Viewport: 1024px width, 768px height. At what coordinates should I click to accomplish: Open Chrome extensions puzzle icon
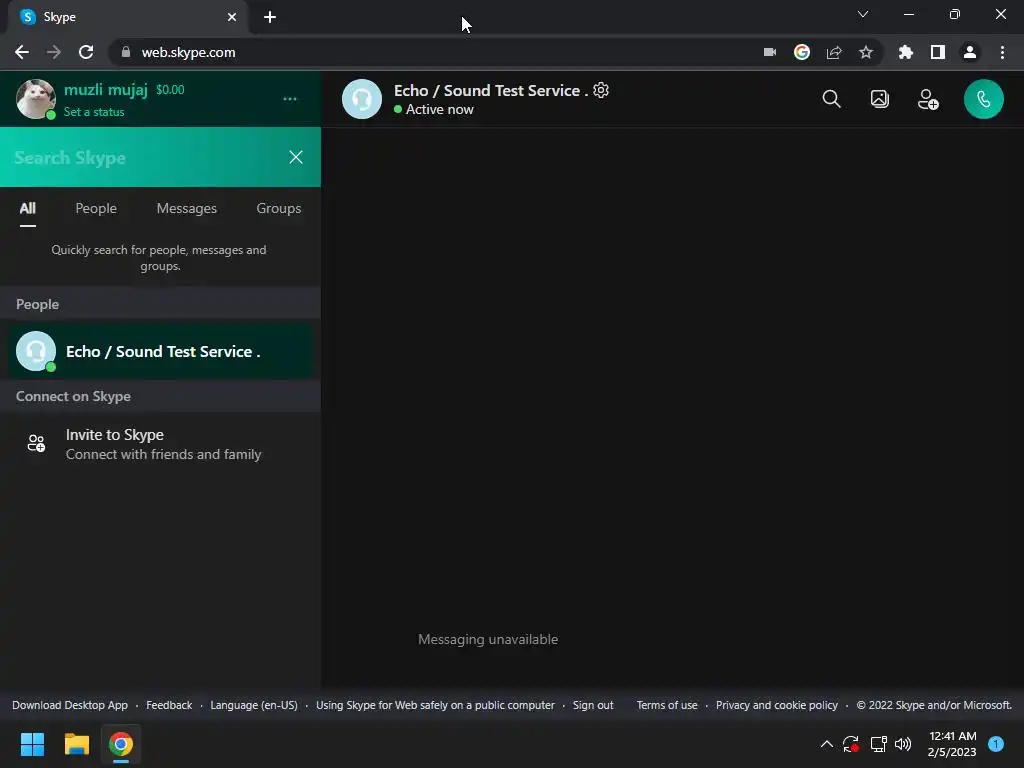point(906,52)
